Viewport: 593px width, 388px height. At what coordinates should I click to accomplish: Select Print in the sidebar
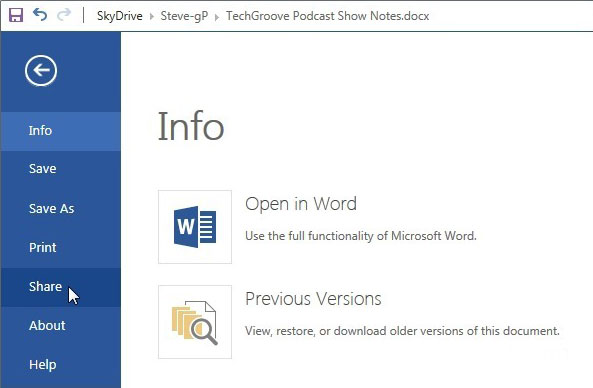61,248
